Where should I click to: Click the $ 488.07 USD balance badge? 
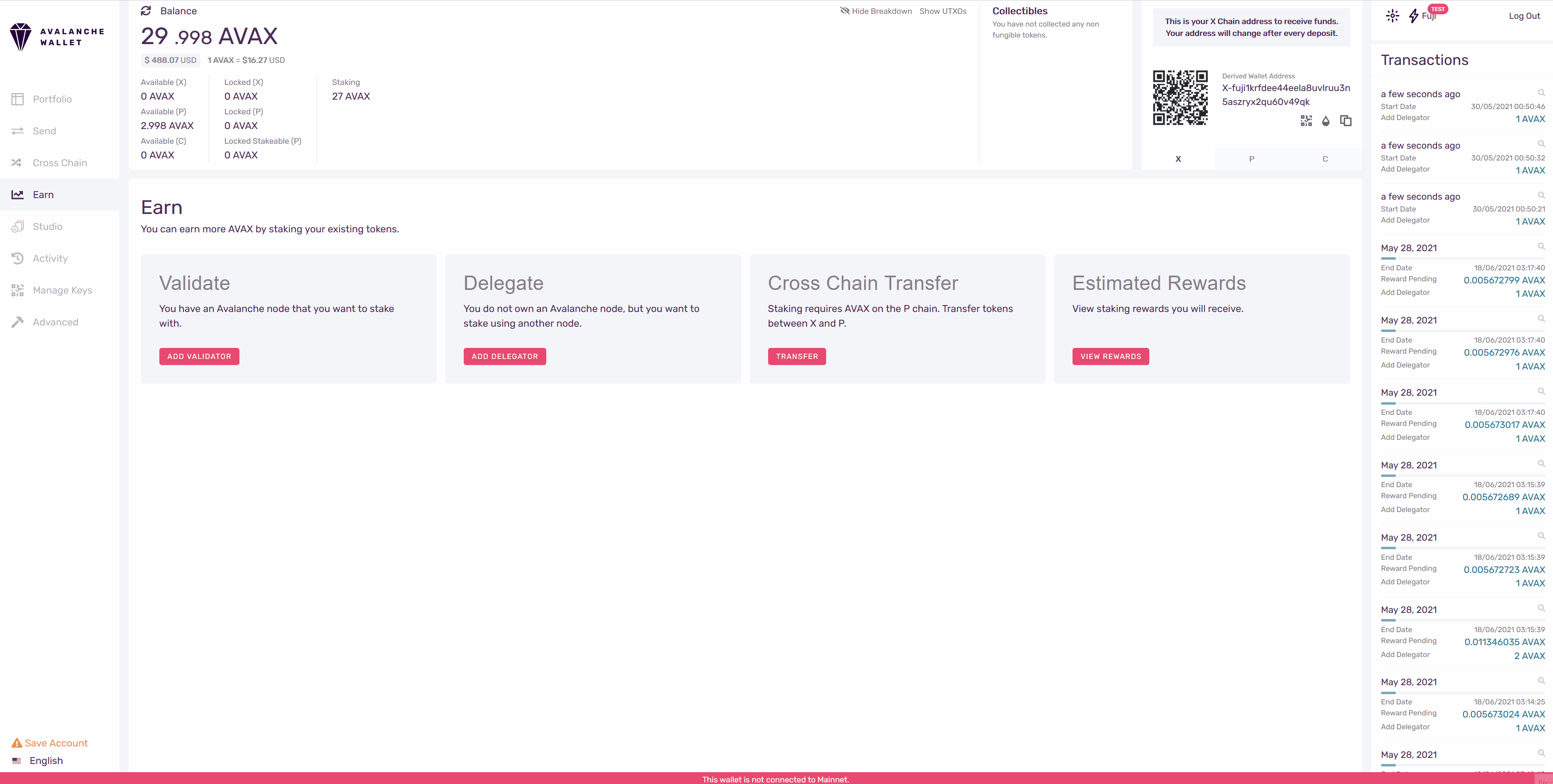click(x=170, y=60)
